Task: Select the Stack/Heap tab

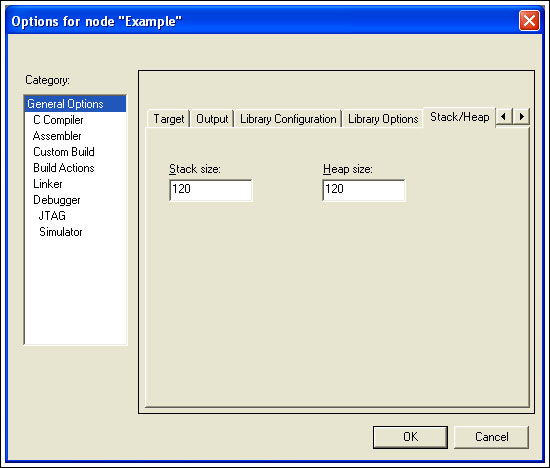Action: point(460,117)
